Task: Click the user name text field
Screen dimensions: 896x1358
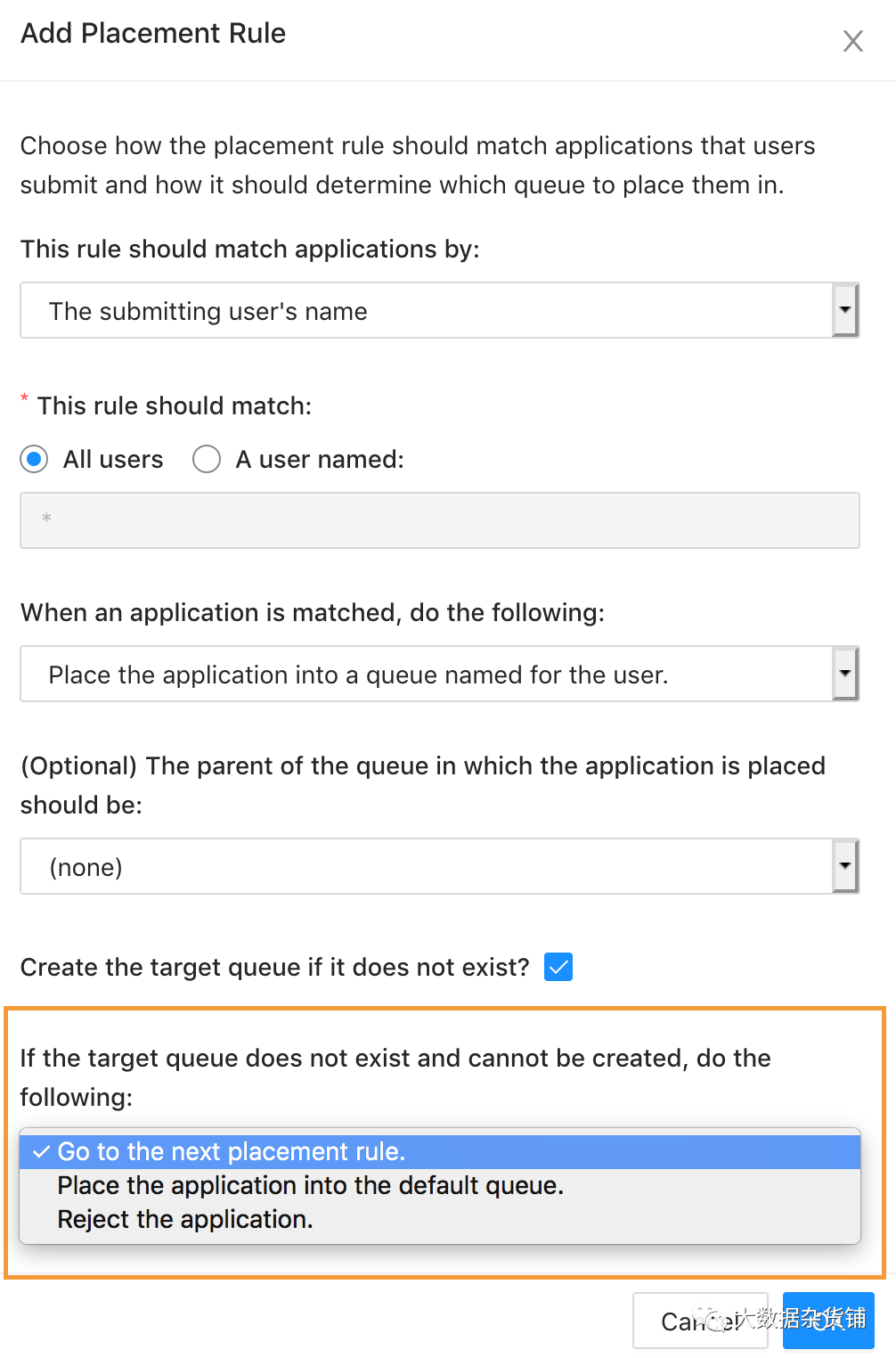Action: click(439, 520)
